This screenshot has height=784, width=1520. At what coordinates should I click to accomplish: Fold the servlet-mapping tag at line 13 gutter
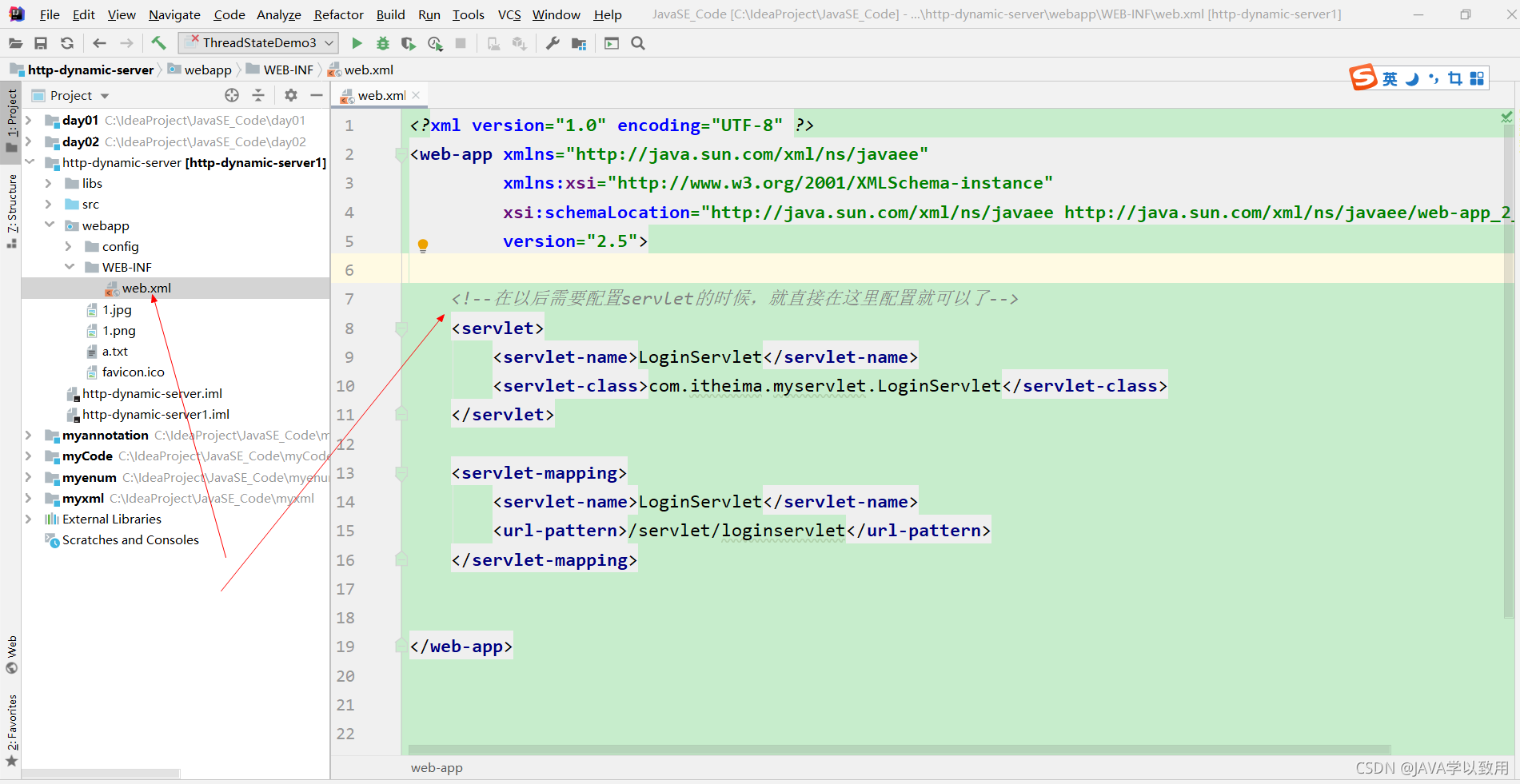(401, 473)
